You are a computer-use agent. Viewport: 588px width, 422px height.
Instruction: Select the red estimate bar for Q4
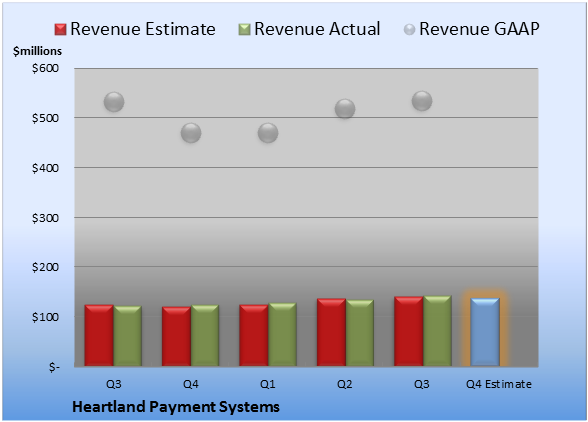point(176,336)
